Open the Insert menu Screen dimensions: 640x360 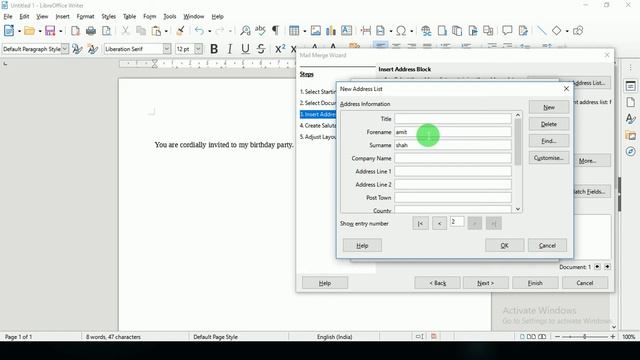click(62, 16)
